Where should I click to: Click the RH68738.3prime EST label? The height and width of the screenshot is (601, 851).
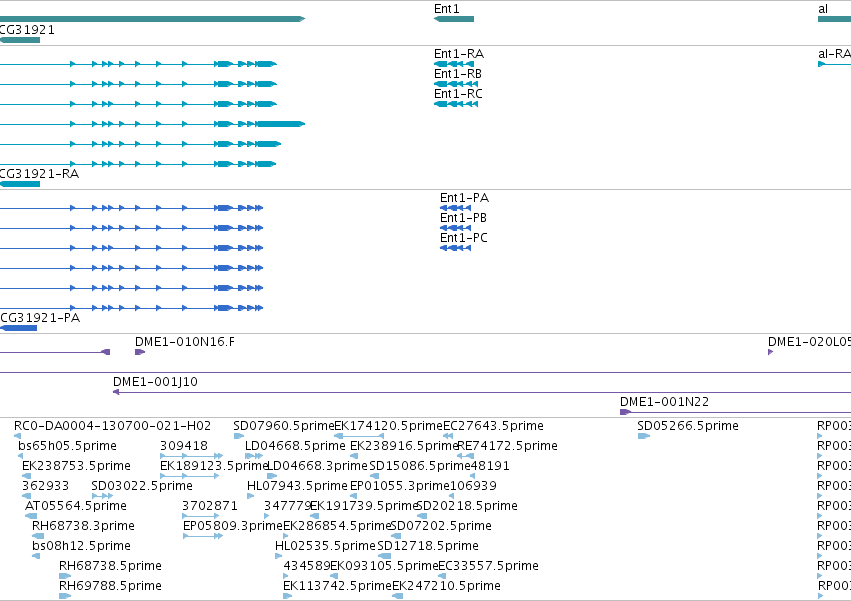click(x=83, y=526)
